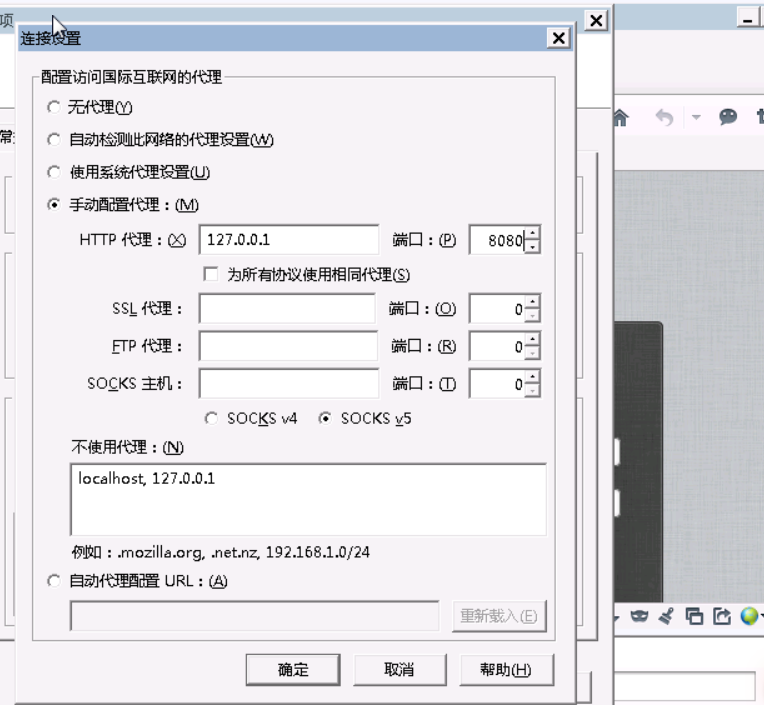Click the FTP port (R) number field

(x=497, y=346)
